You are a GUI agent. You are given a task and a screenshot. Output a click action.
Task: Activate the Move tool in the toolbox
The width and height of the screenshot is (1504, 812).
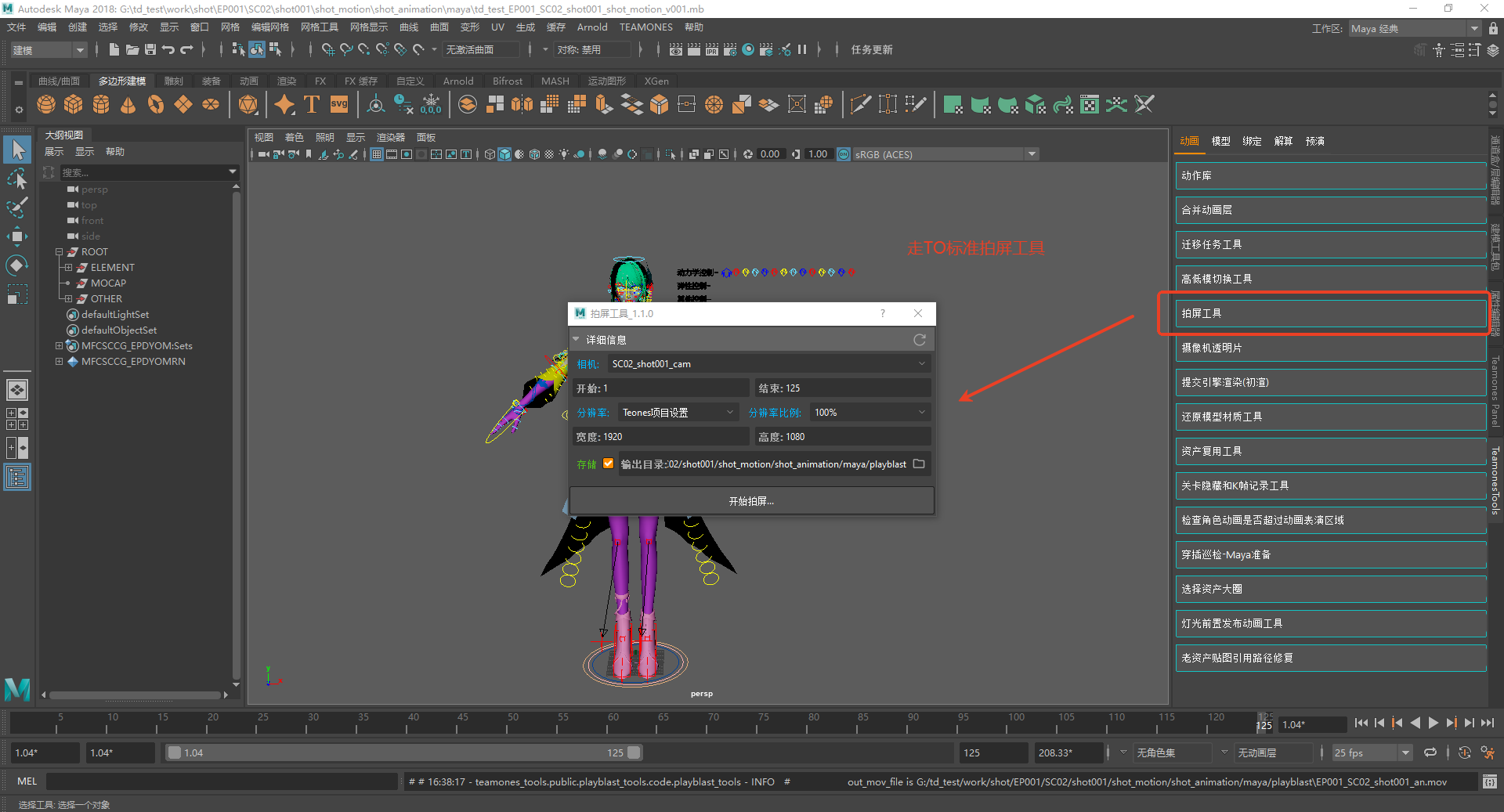pyautogui.click(x=17, y=236)
